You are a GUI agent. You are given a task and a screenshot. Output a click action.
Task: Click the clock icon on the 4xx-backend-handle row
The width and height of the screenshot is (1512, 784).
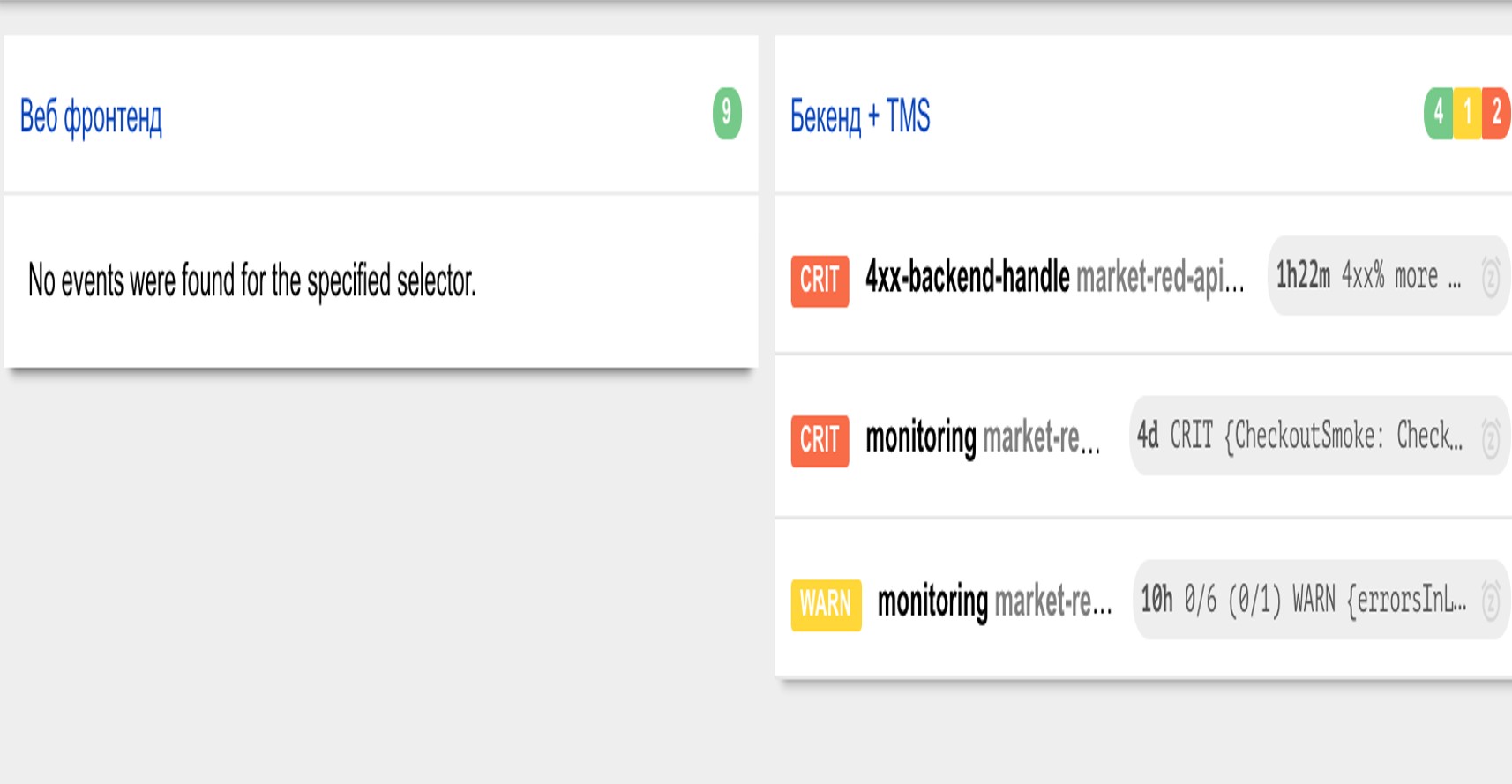point(1490,277)
